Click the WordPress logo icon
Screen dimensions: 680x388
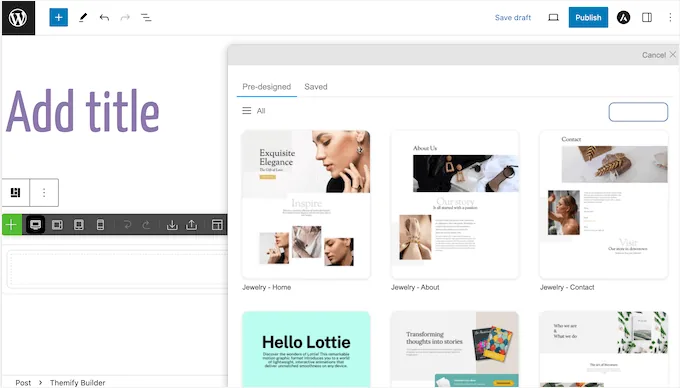point(18,18)
